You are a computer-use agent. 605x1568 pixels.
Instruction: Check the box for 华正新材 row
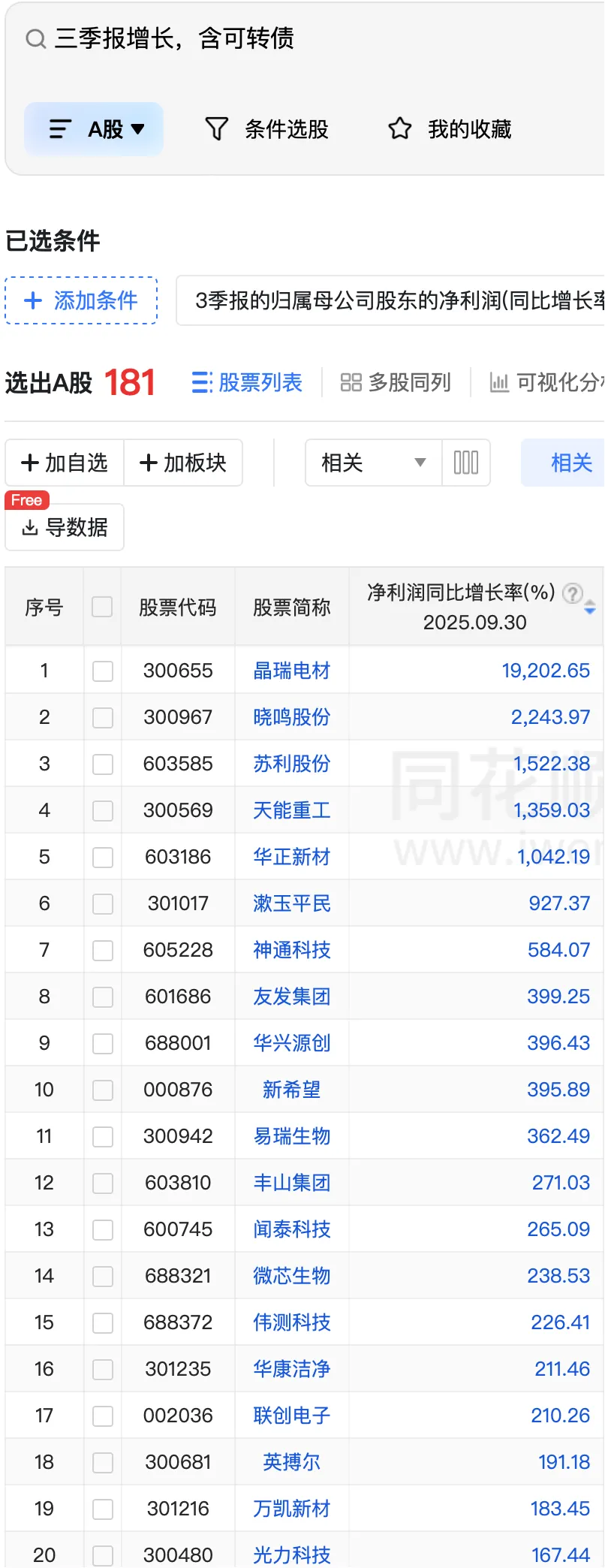tap(102, 857)
